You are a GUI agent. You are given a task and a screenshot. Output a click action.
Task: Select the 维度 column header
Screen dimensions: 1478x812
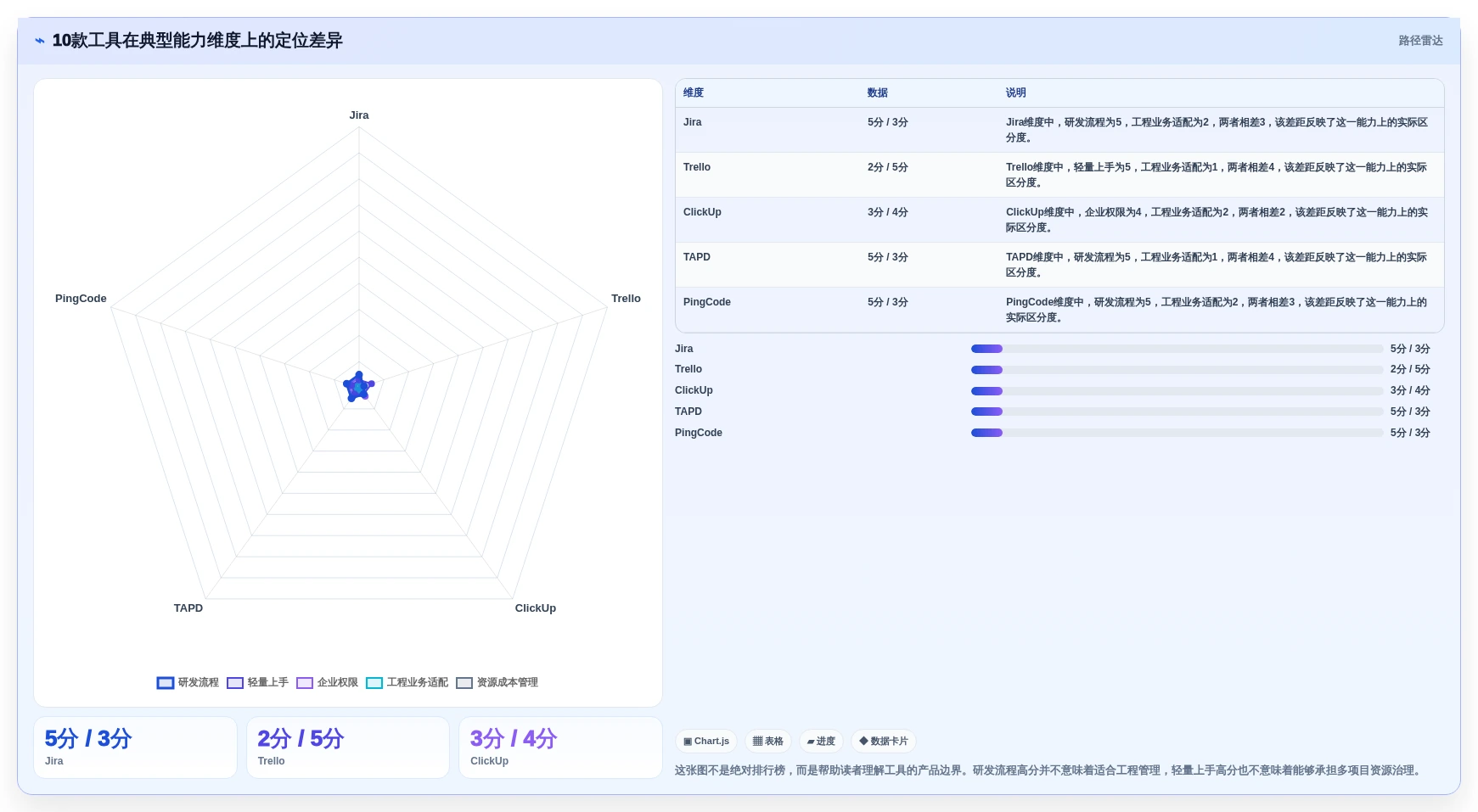point(694,92)
